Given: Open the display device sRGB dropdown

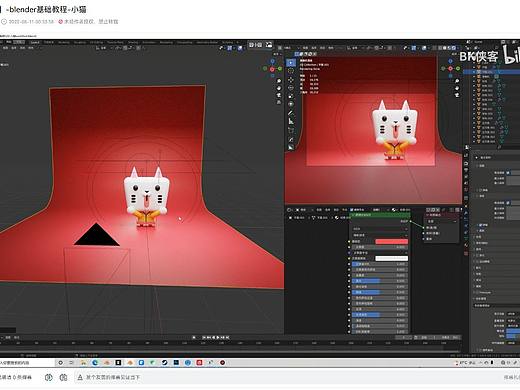Looking at the screenshot, I should 513,314.
